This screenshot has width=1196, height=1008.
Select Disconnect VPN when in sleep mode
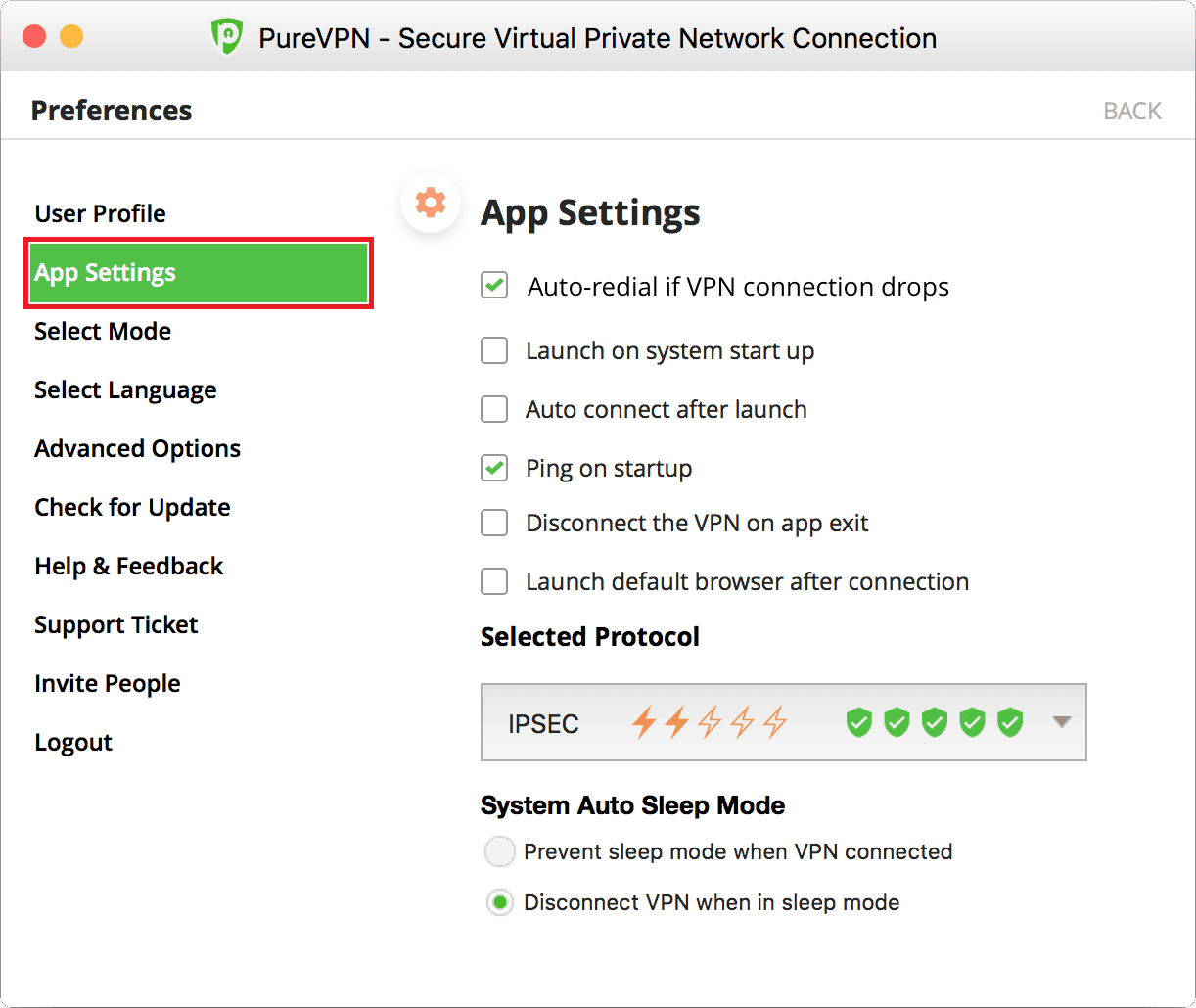click(x=500, y=902)
